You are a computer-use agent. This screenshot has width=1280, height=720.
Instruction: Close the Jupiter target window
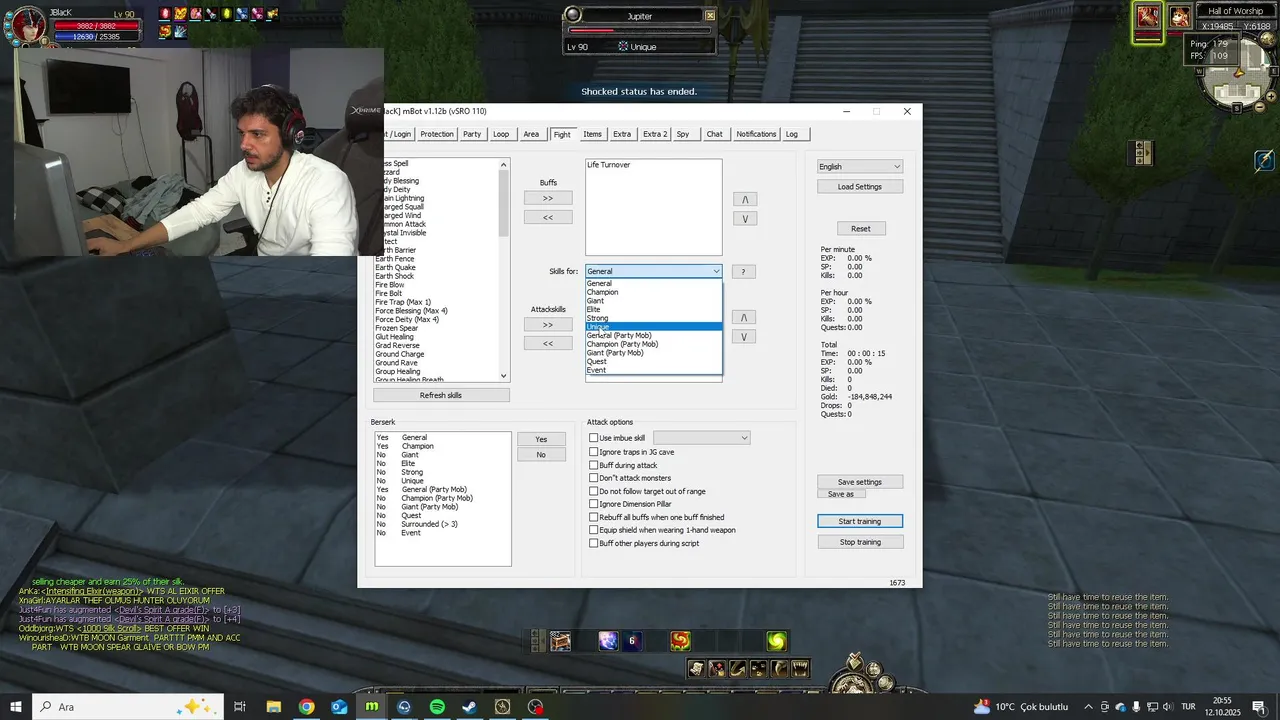710,16
